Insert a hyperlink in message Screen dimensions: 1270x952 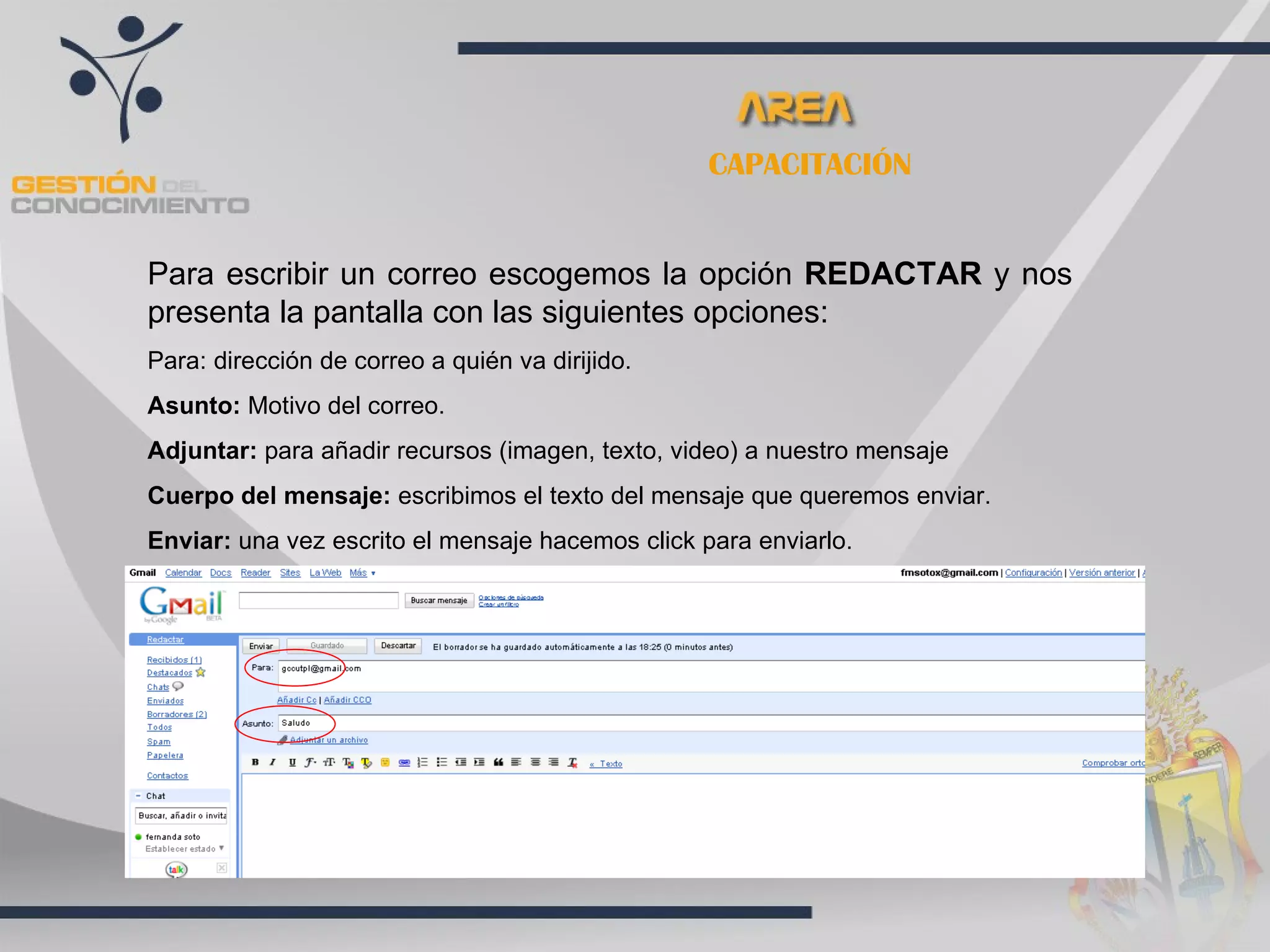(x=404, y=762)
